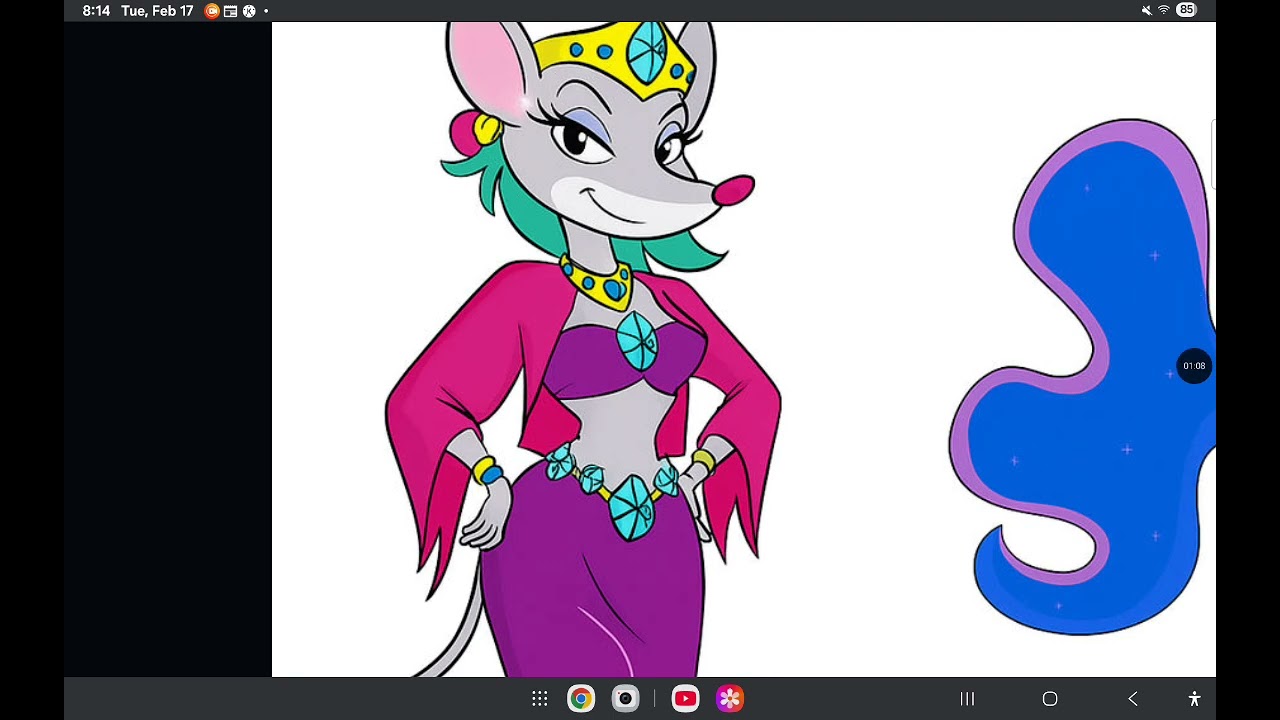Tap the mouse character drawing

tap(584, 350)
